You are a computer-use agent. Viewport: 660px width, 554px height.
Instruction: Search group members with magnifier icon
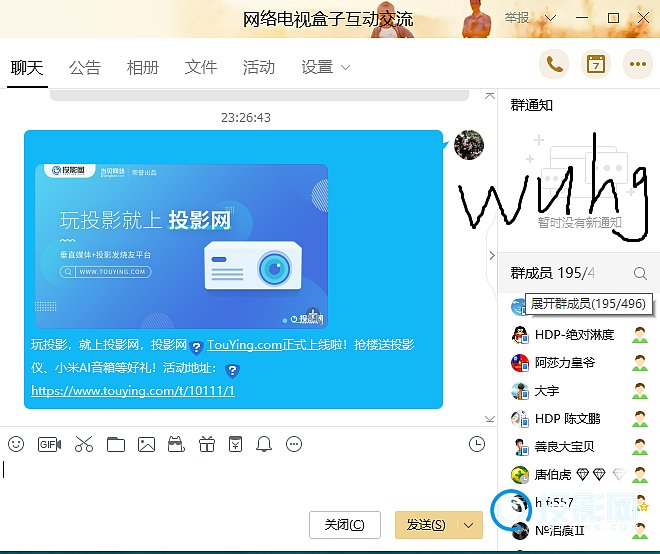click(640, 273)
